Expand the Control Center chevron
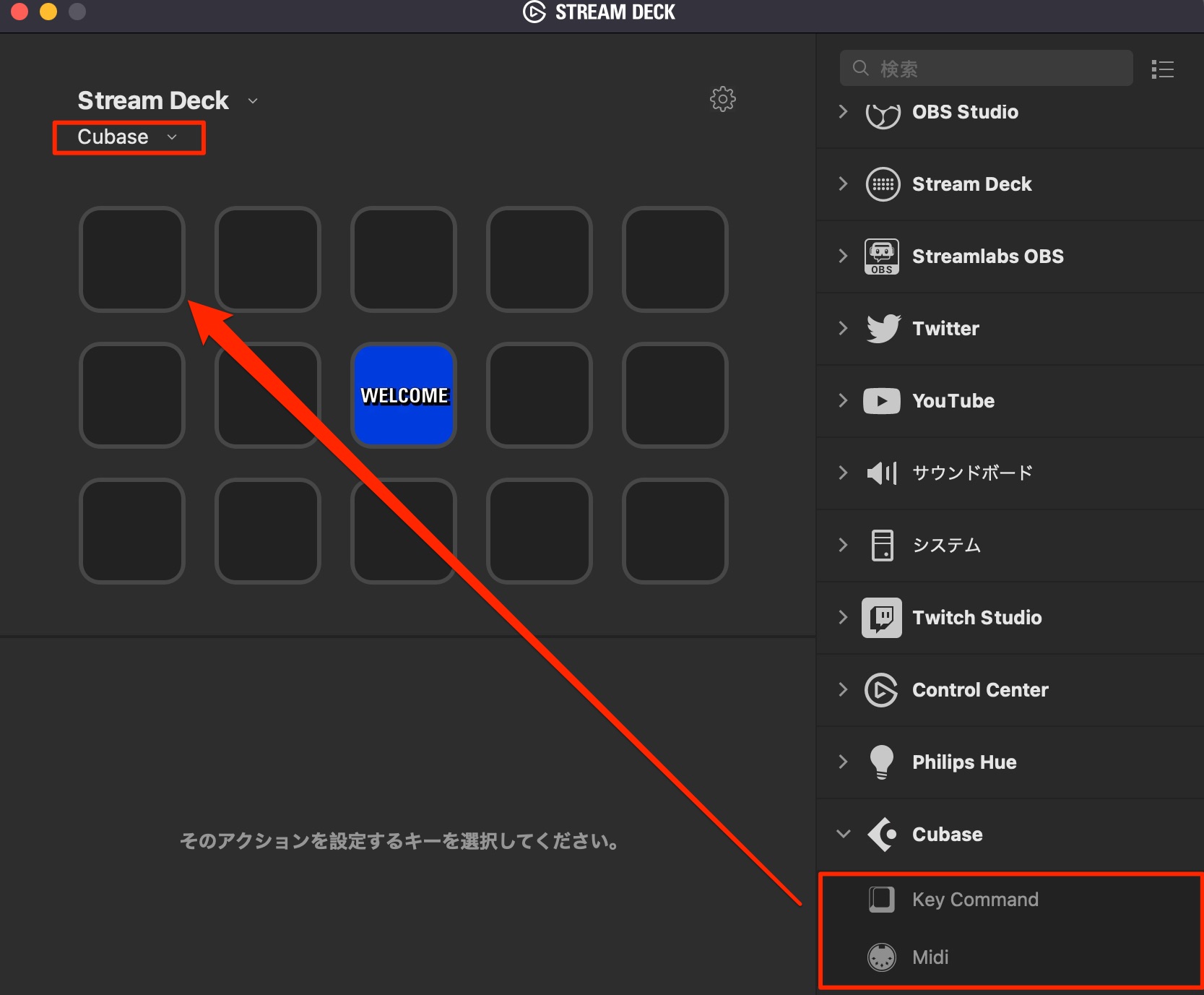Image resolution: width=1204 pixels, height=995 pixels. point(843,689)
